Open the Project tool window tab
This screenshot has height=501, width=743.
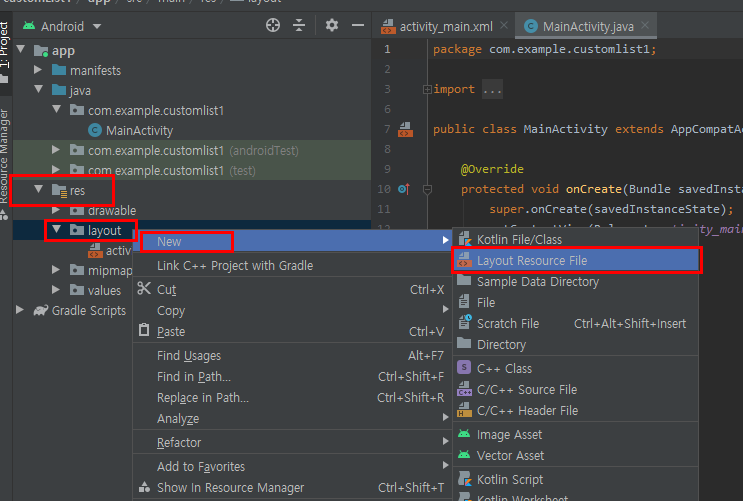coord(5,52)
